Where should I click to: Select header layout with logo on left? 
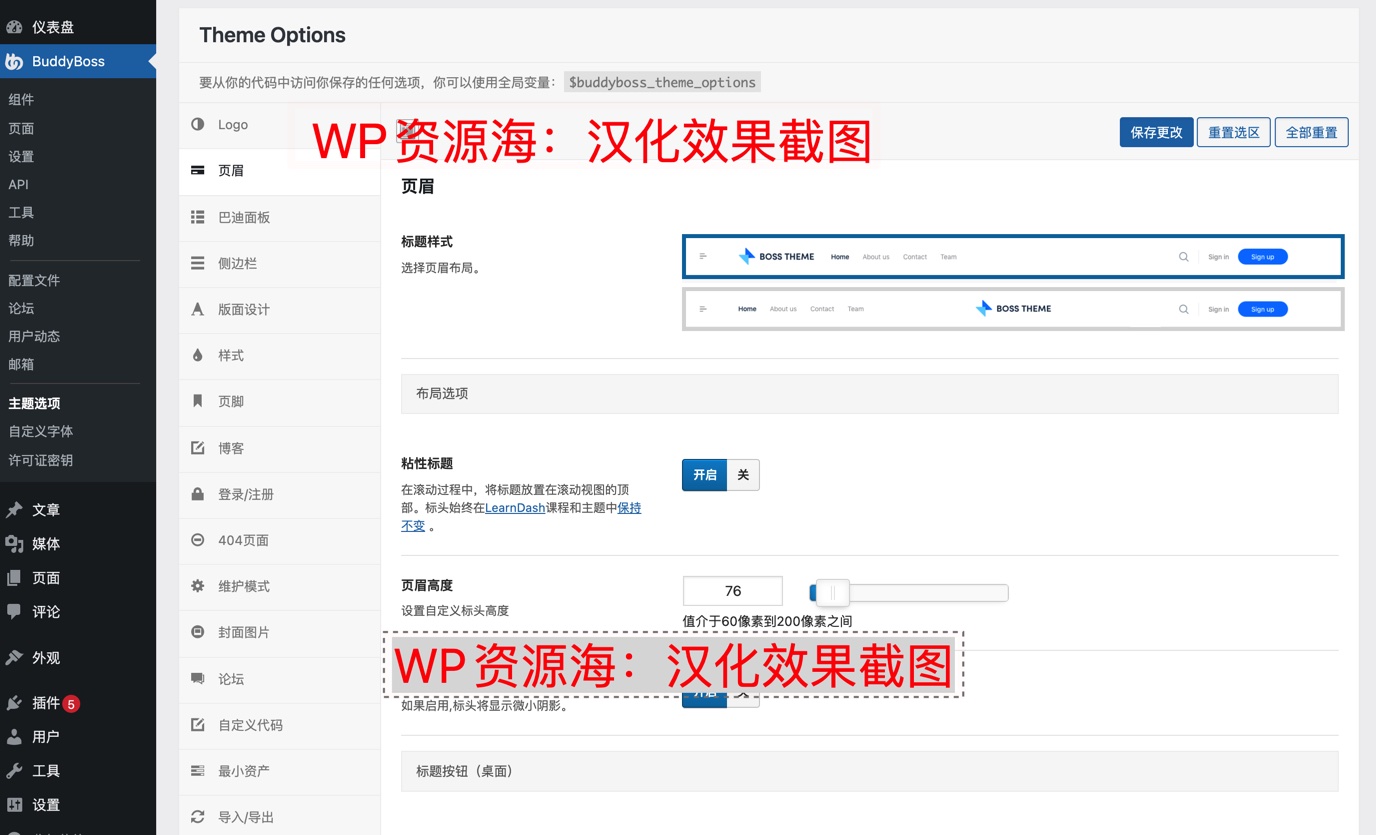(x=1013, y=256)
